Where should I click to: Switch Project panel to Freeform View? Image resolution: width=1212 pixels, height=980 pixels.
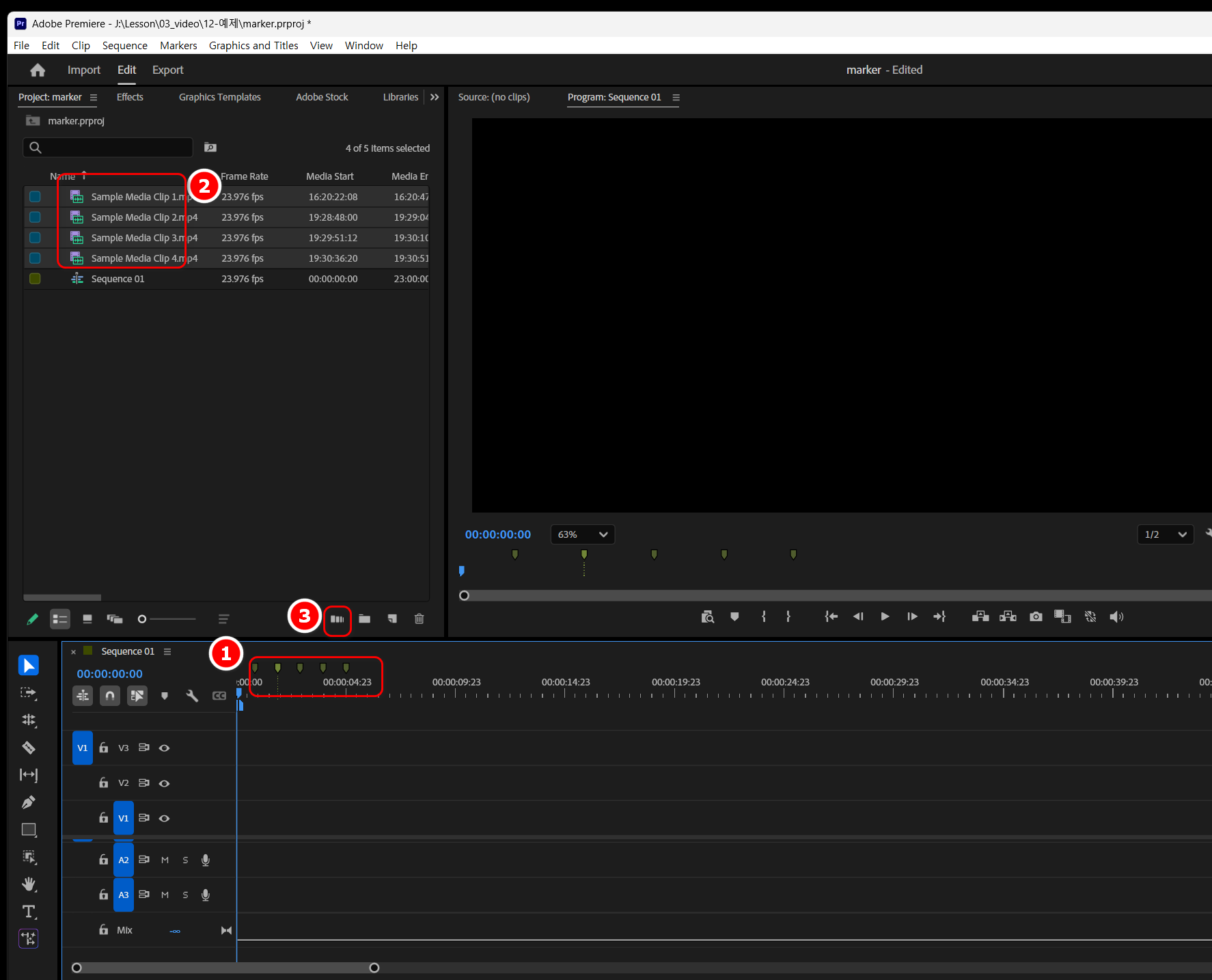[115, 619]
